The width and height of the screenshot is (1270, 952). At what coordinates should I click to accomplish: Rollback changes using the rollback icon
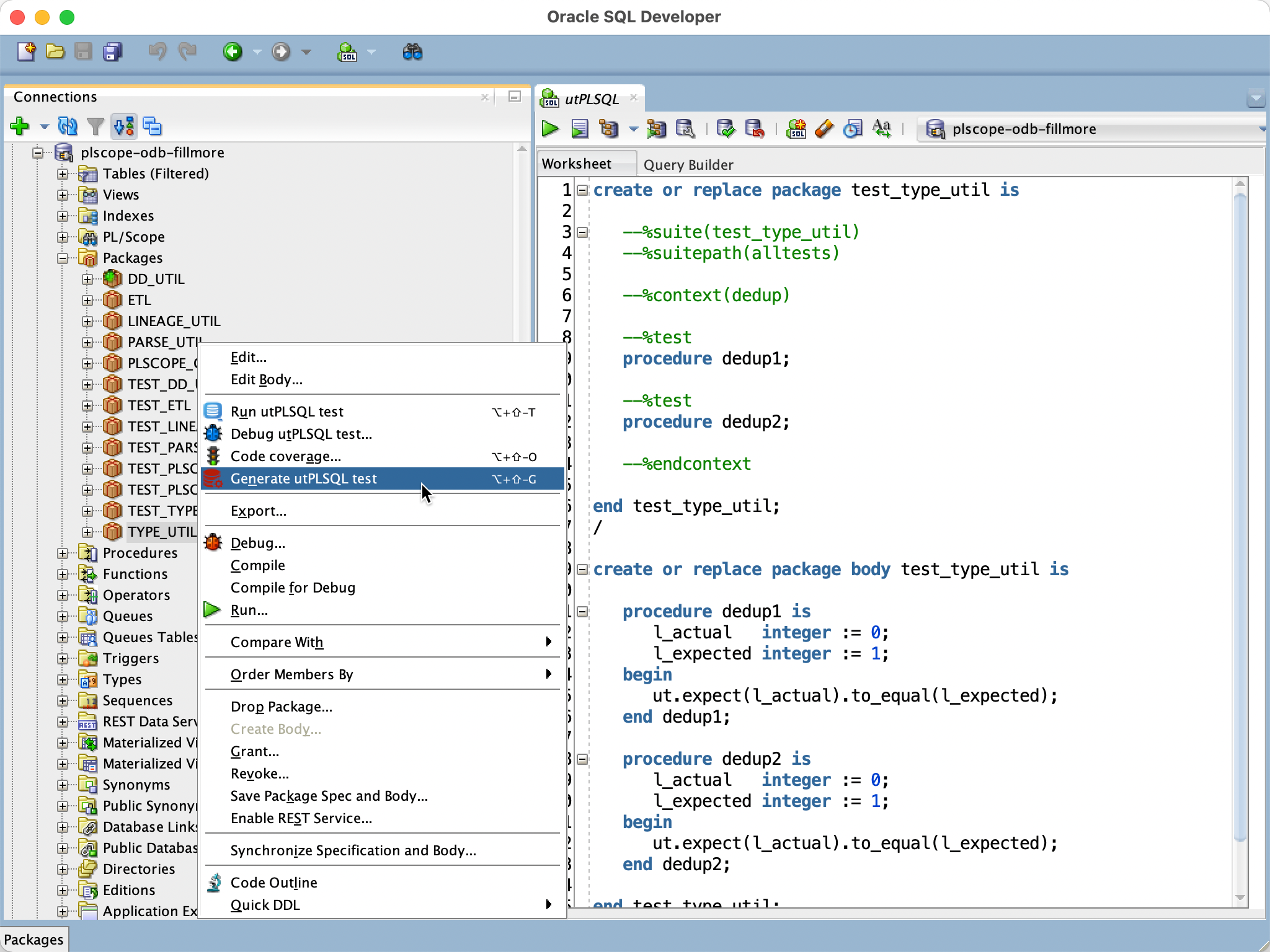click(x=756, y=129)
